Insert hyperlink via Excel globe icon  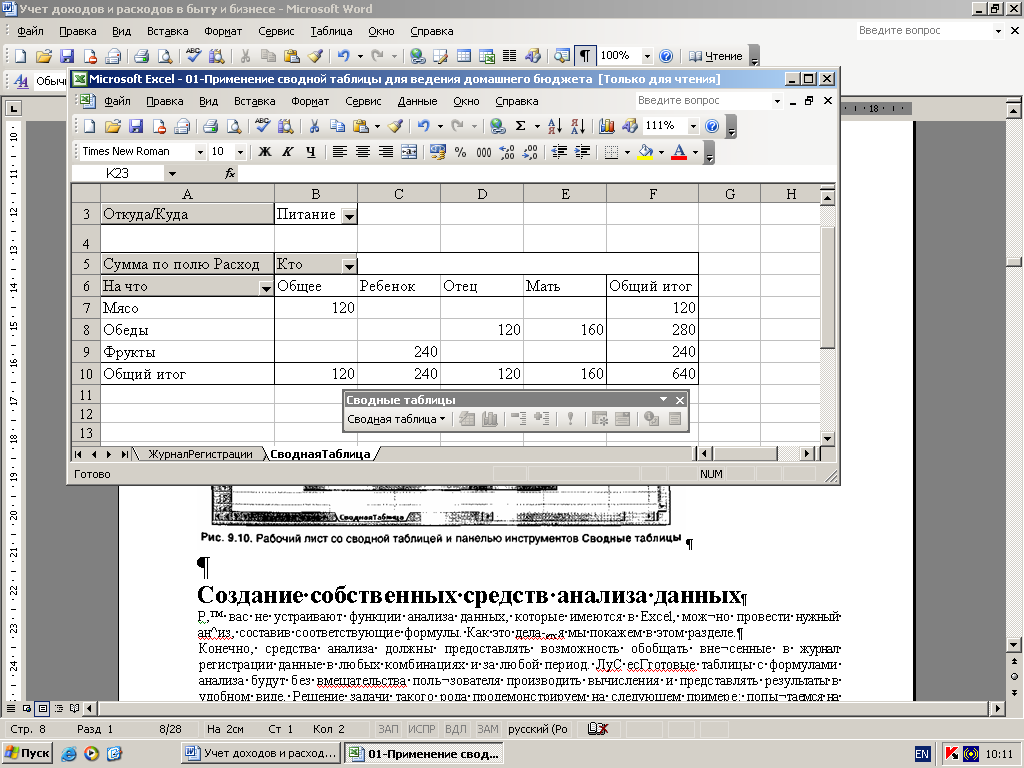coord(498,126)
